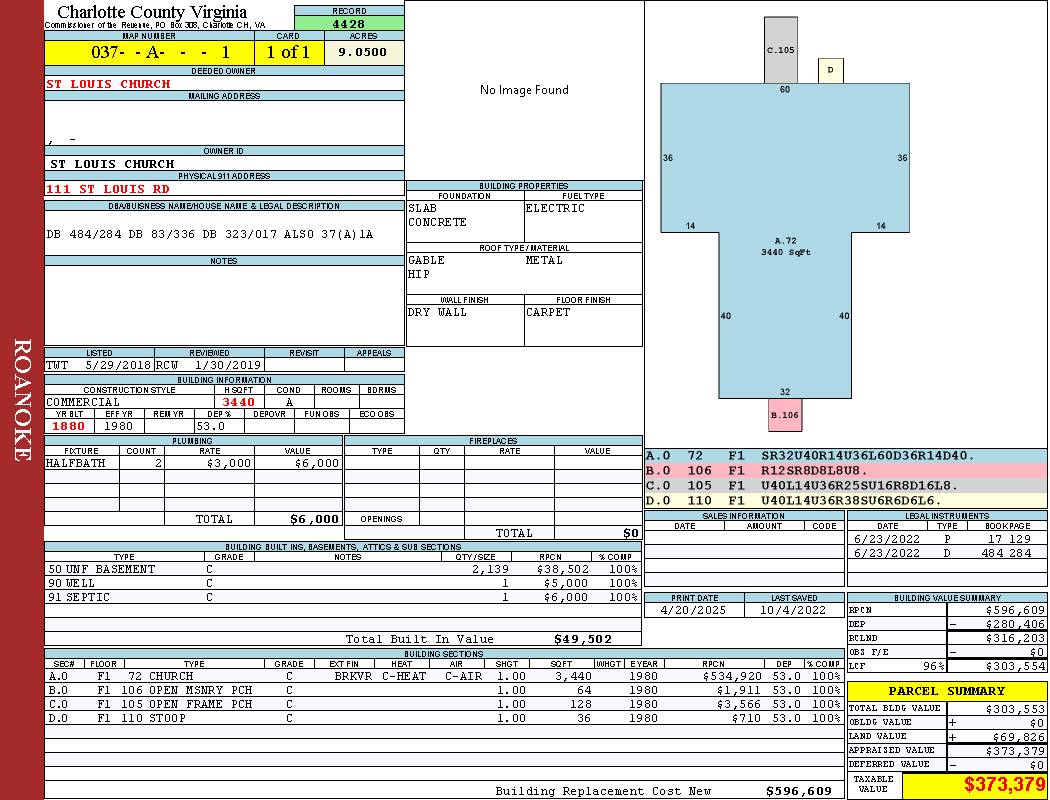Click the basement size value 2,139

[x=490, y=569]
